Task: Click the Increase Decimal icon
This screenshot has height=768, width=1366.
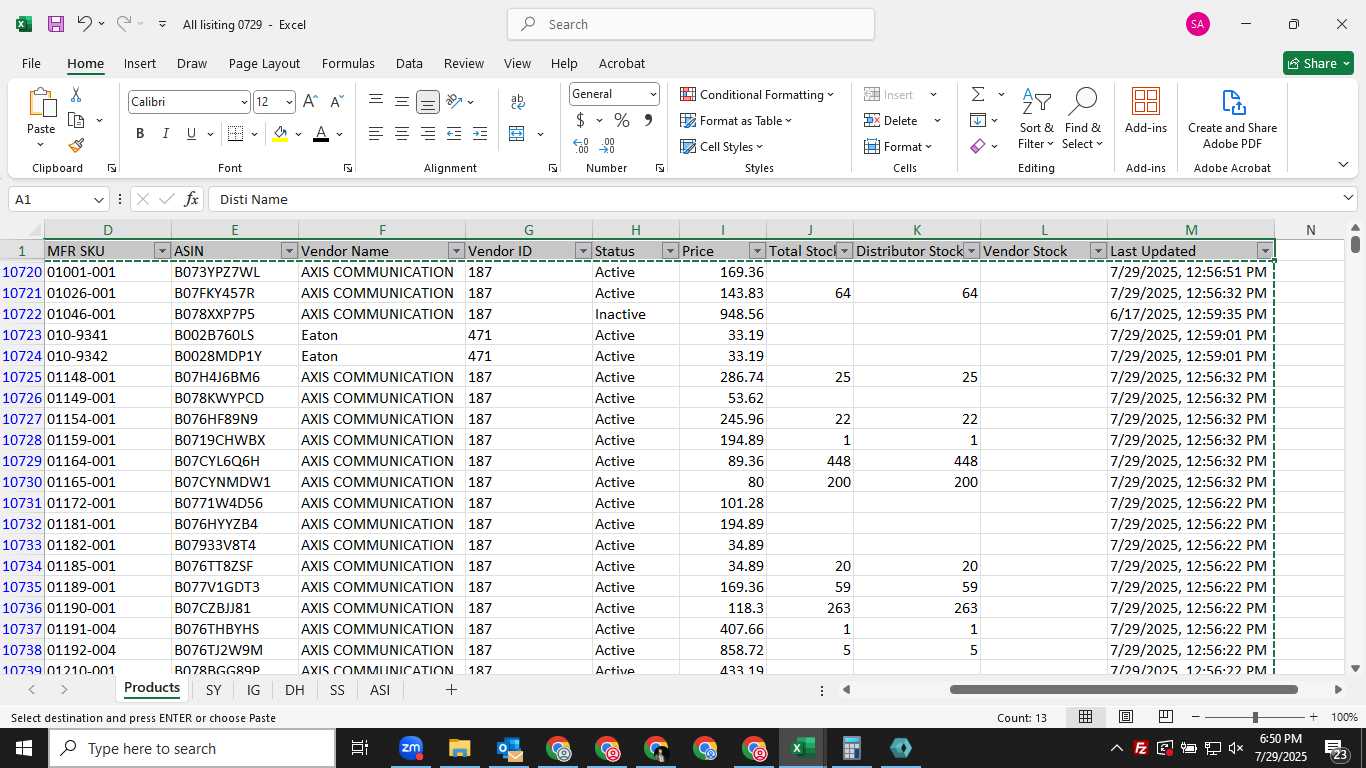Action: tap(581, 146)
